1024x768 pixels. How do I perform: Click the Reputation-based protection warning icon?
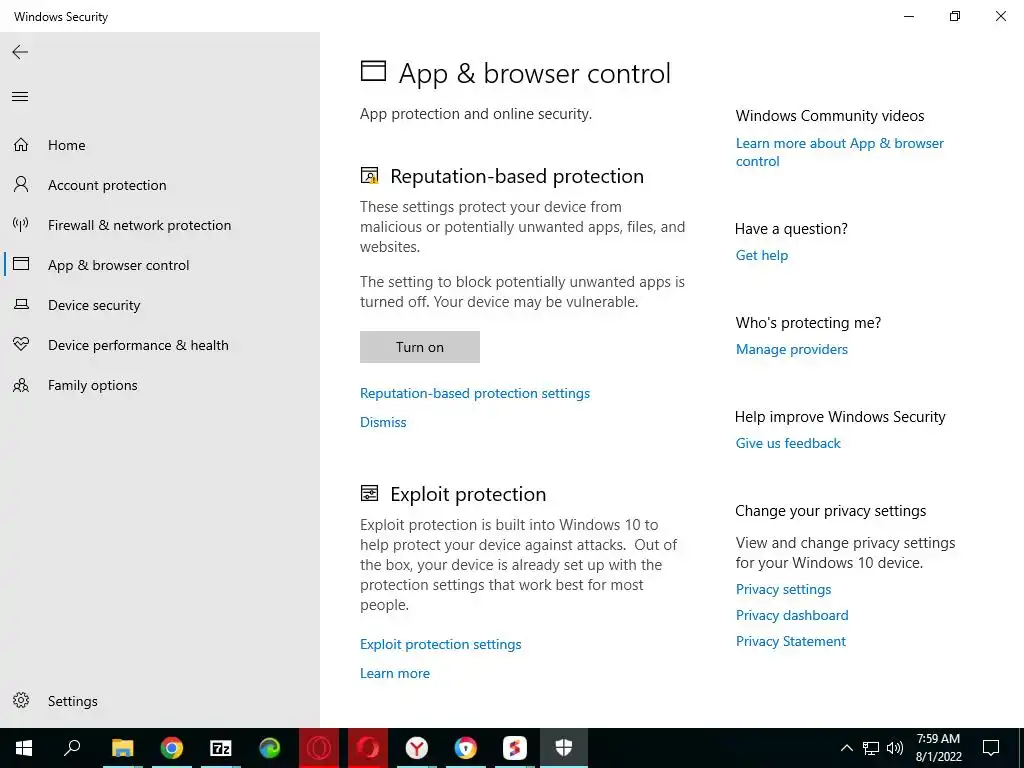pyautogui.click(x=370, y=176)
